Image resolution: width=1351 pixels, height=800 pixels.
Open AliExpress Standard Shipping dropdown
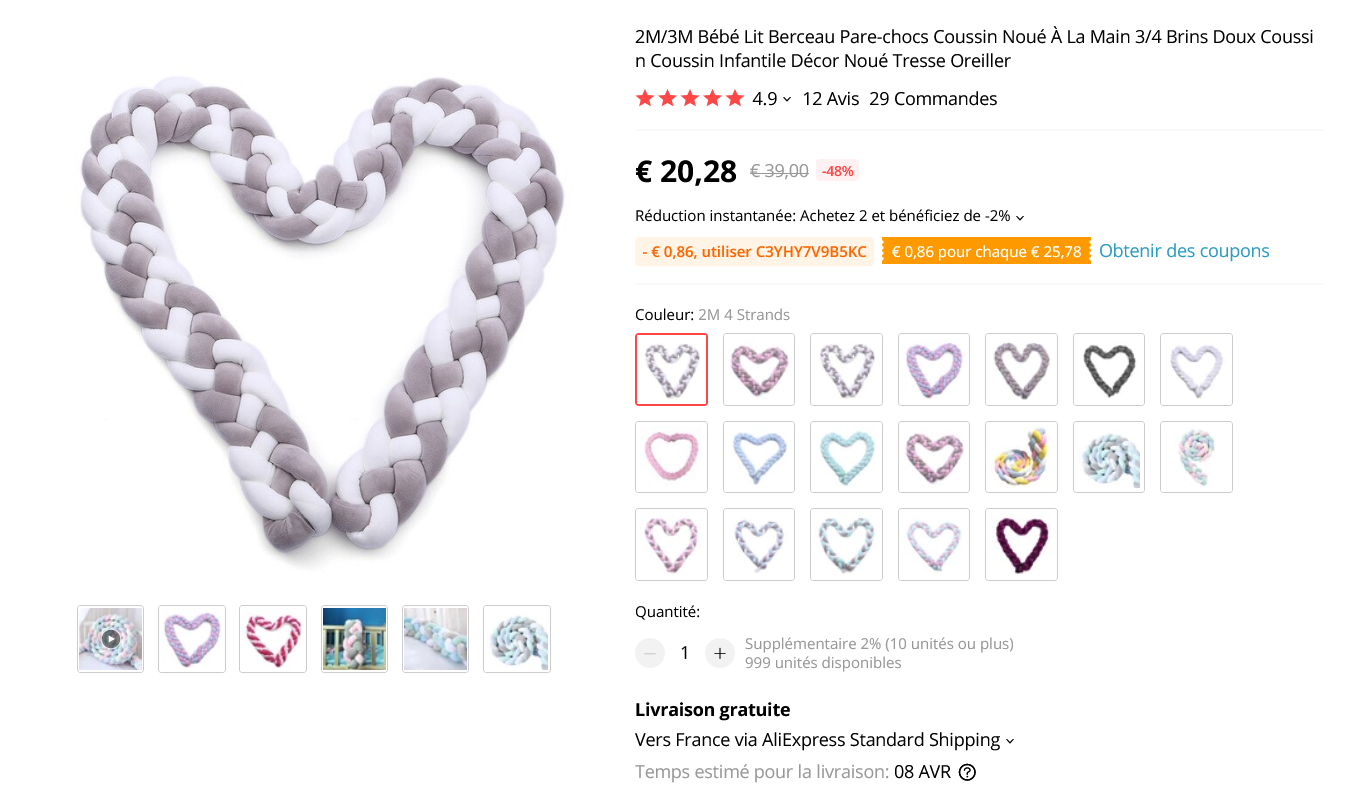[1010, 741]
